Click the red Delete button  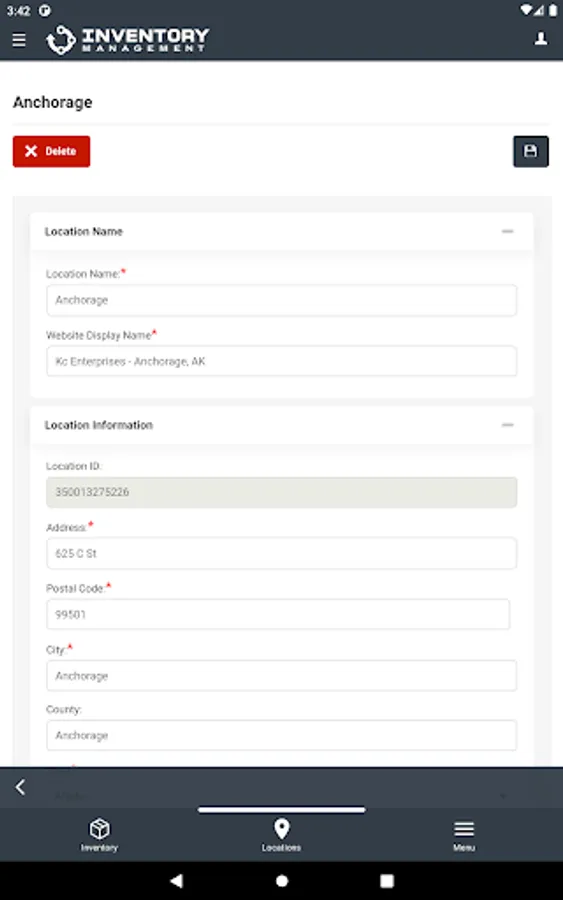(51, 151)
